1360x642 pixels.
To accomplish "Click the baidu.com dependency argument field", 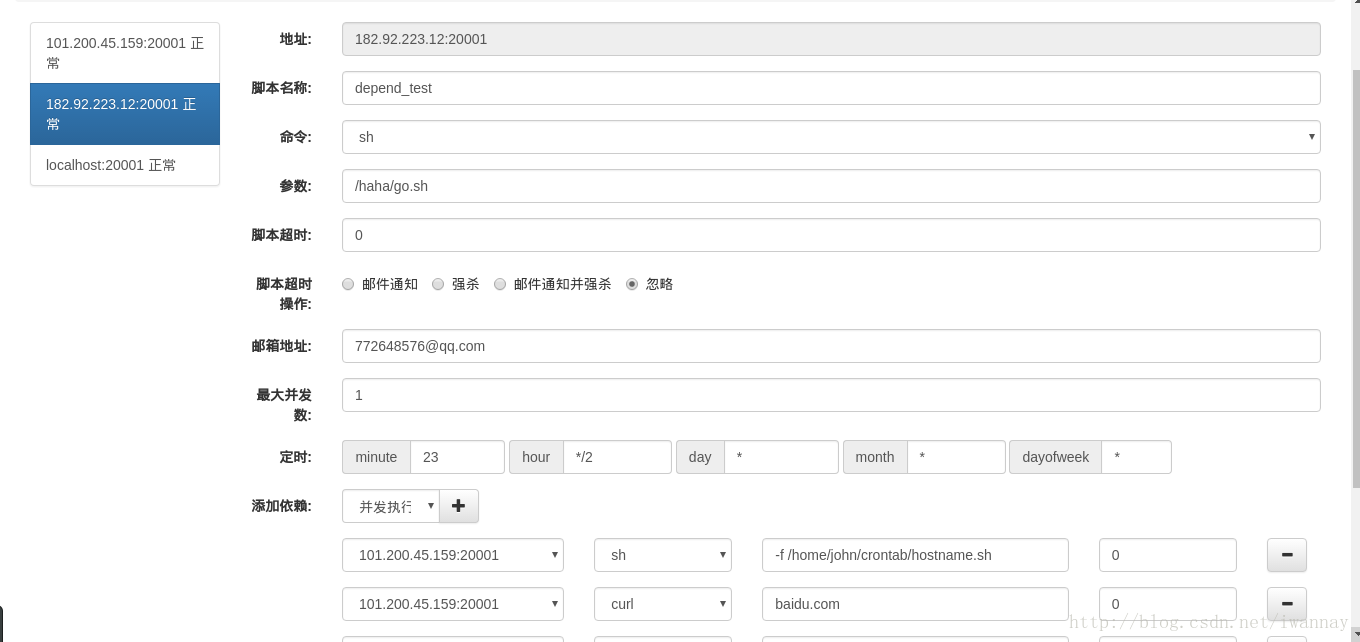I will 915,604.
